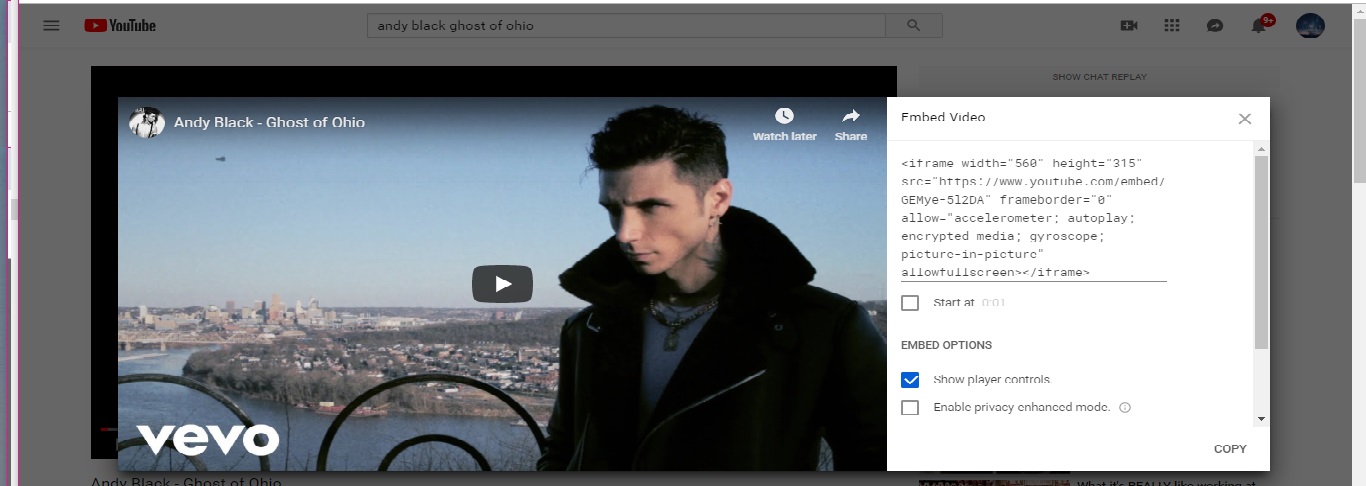Image resolution: width=1366 pixels, height=486 pixels.
Task: Open the YouTube apps grid icon
Action: (x=1172, y=25)
